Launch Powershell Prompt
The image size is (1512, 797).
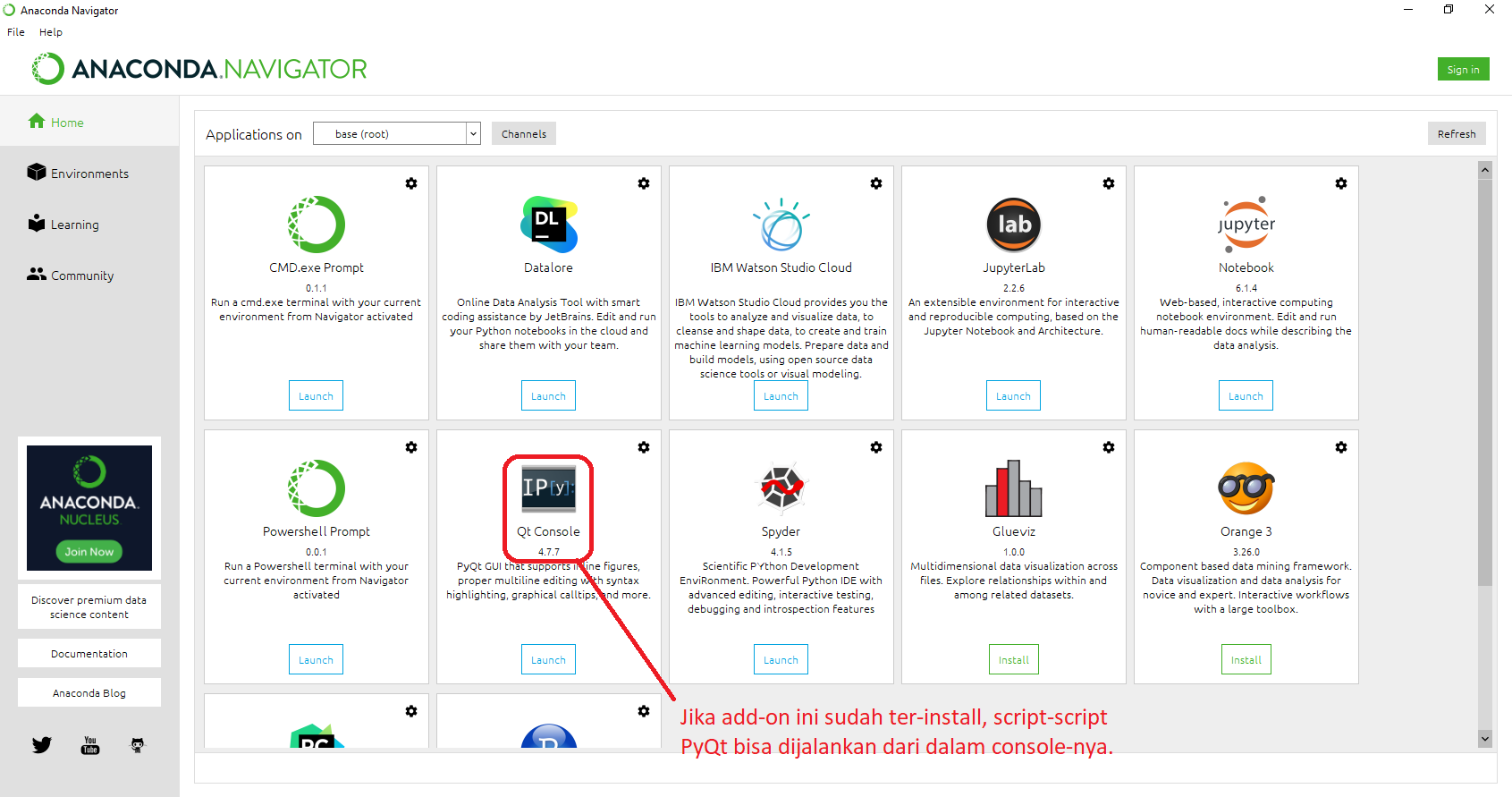pyautogui.click(x=316, y=659)
